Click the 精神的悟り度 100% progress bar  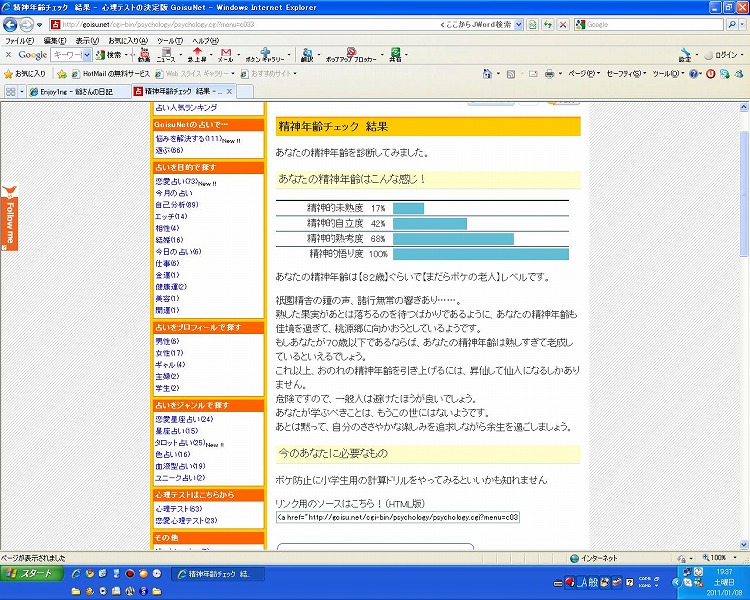click(x=480, y=255)
